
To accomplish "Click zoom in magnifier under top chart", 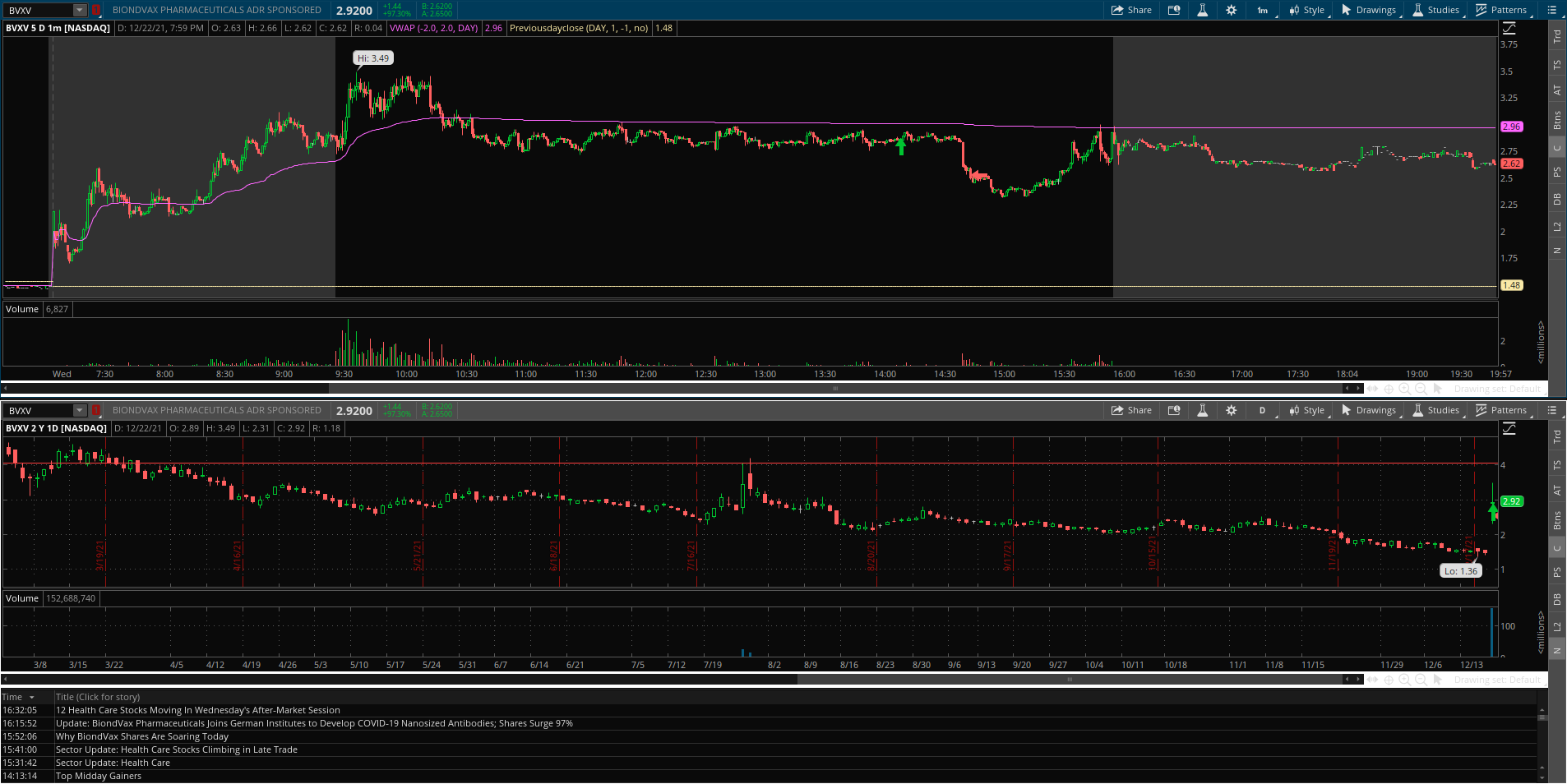I will [1404, 389].
